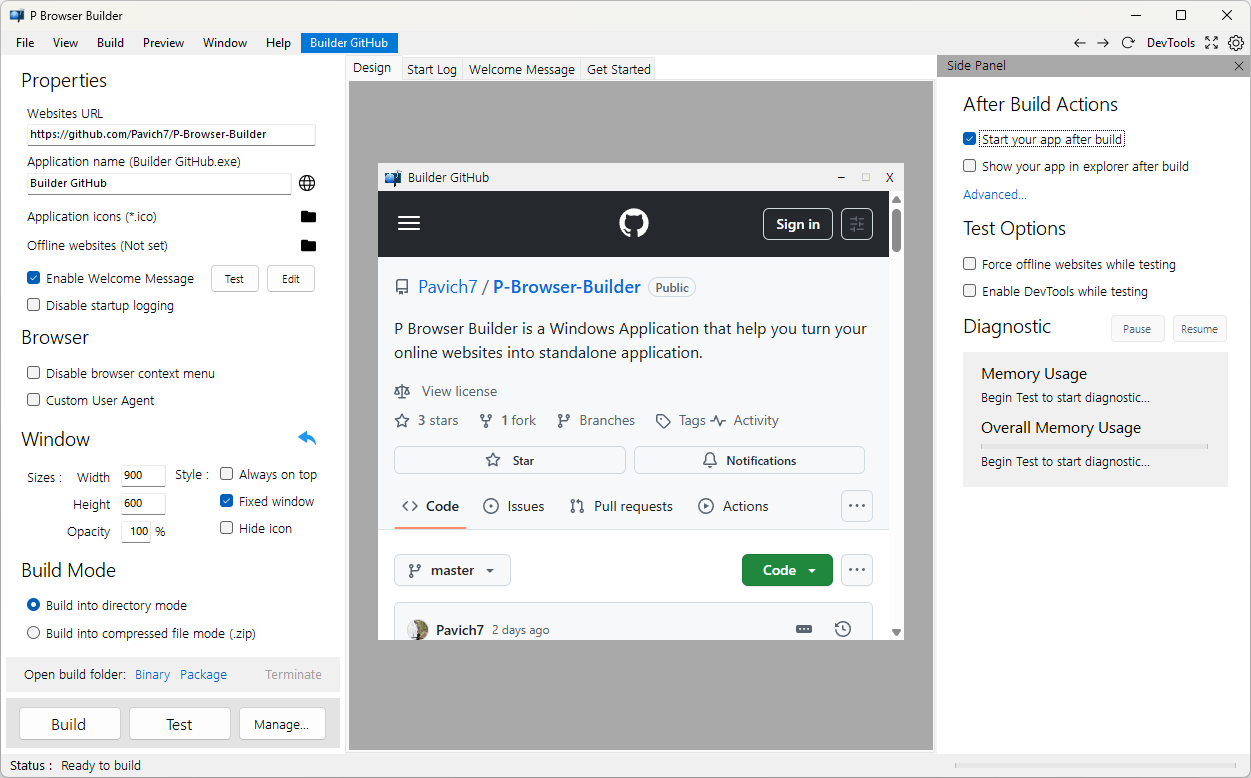The height and width of the screenshot is (778, 1251).
Task: Open the File menu
Action: click(x=25, y=43)
